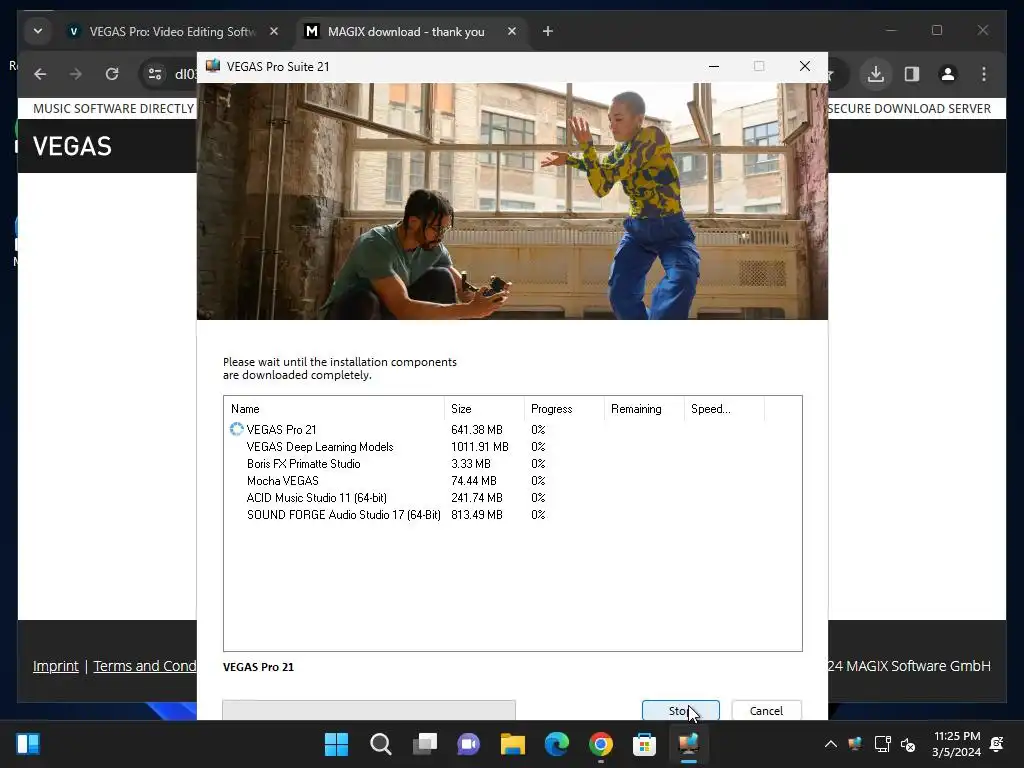Click the download progress bar in the installer
This screenshot has height=768, width=1024.
(x=369, y=710)
